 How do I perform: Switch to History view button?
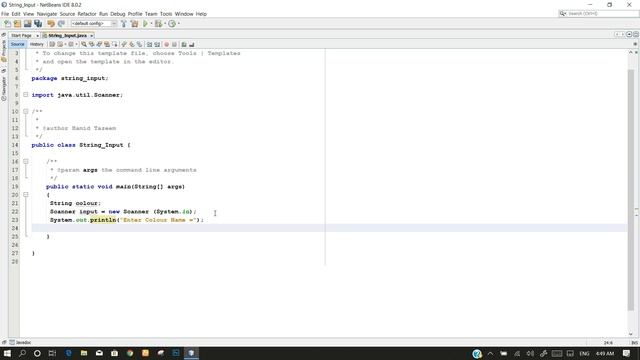coord(37,44)
